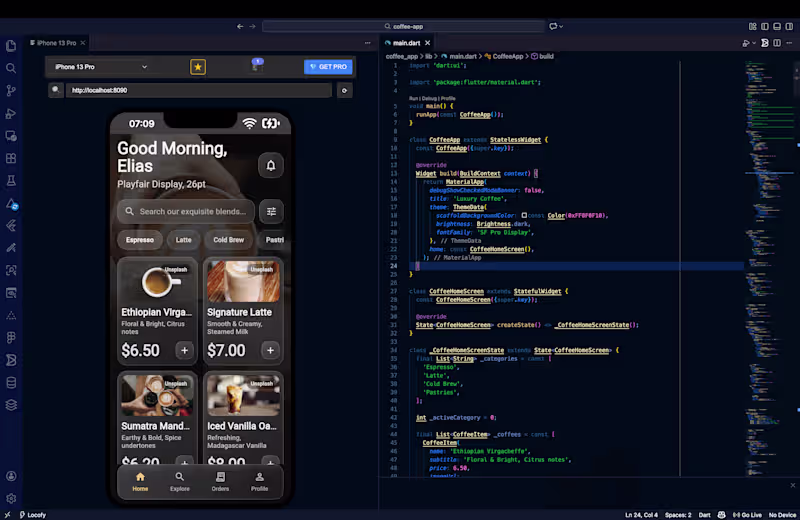
Task: Open the Extensions view
Action: coord(11,158)
